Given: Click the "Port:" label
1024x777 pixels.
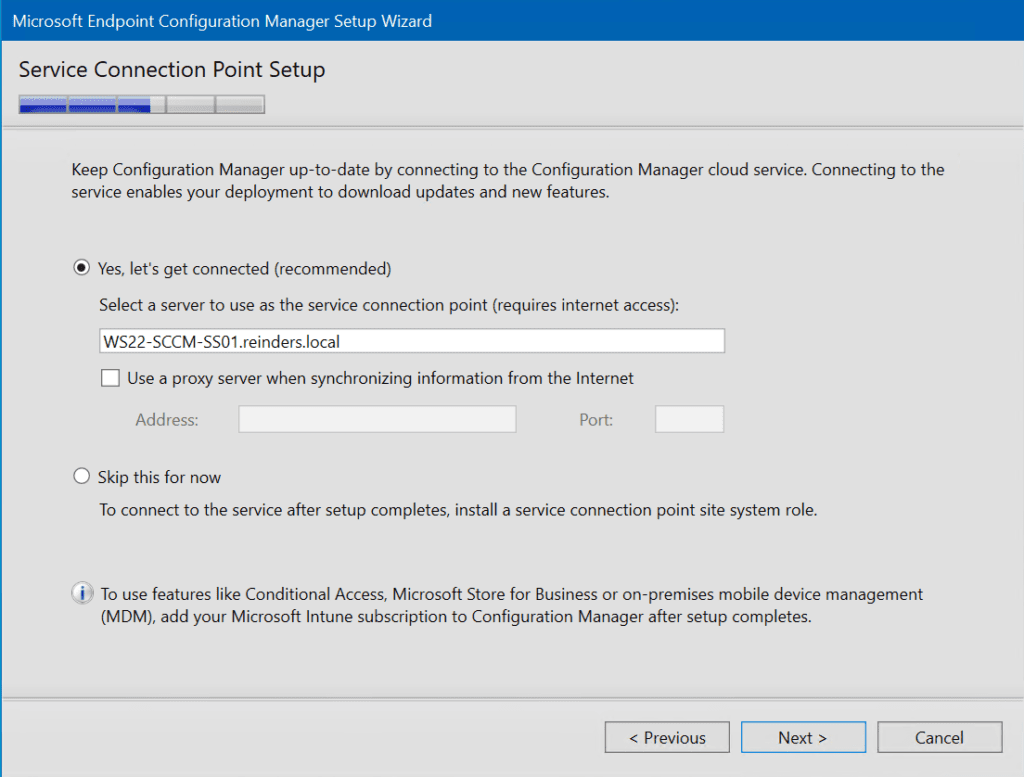Looking at the screenshot, I should (596, 420).
